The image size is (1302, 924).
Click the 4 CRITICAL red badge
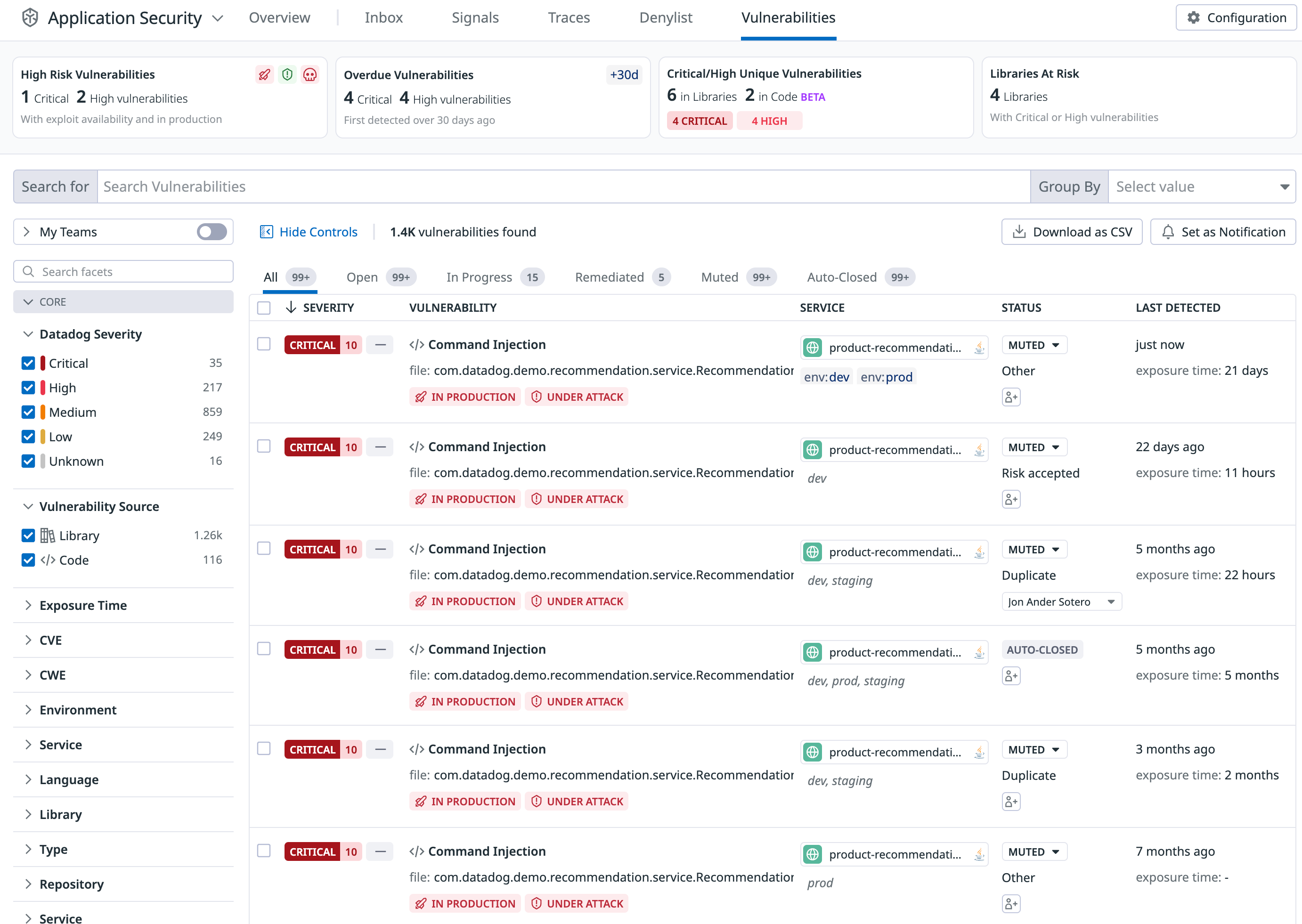click(700, 121)
